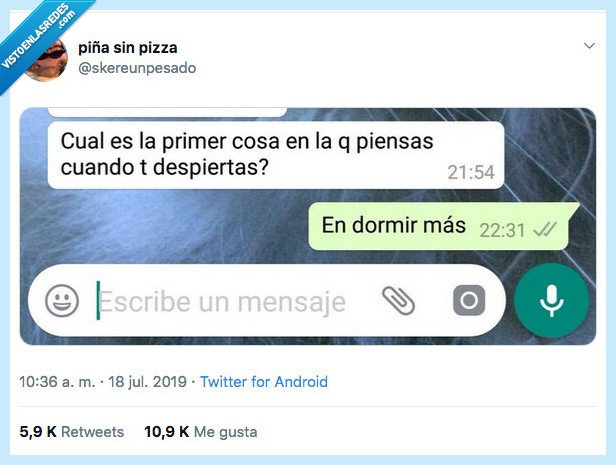Viewport: 616px width, 465px height.
Task: Open the 'Twitter for Android' link
Action: (x=264, y=382)
